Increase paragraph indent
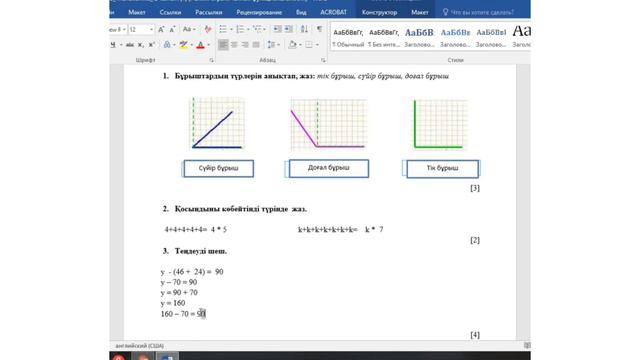 [289, 29]
